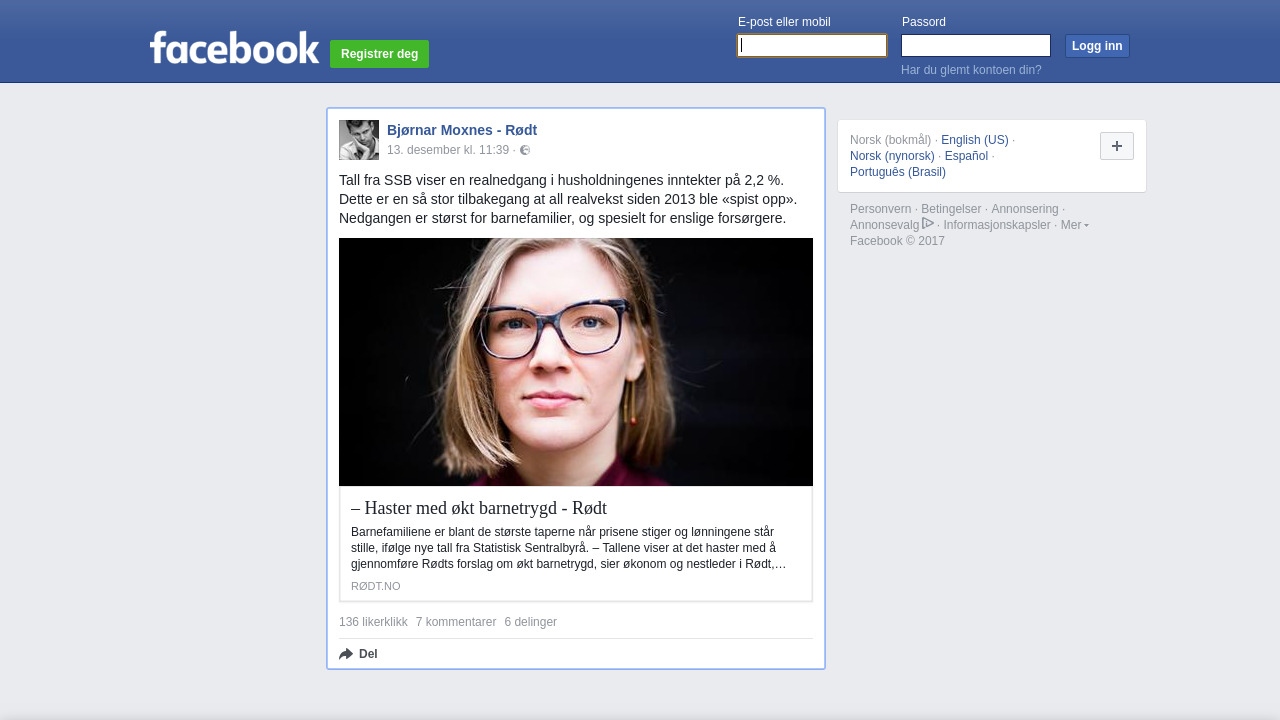Click post text starting Tall fra SSB

568,199
